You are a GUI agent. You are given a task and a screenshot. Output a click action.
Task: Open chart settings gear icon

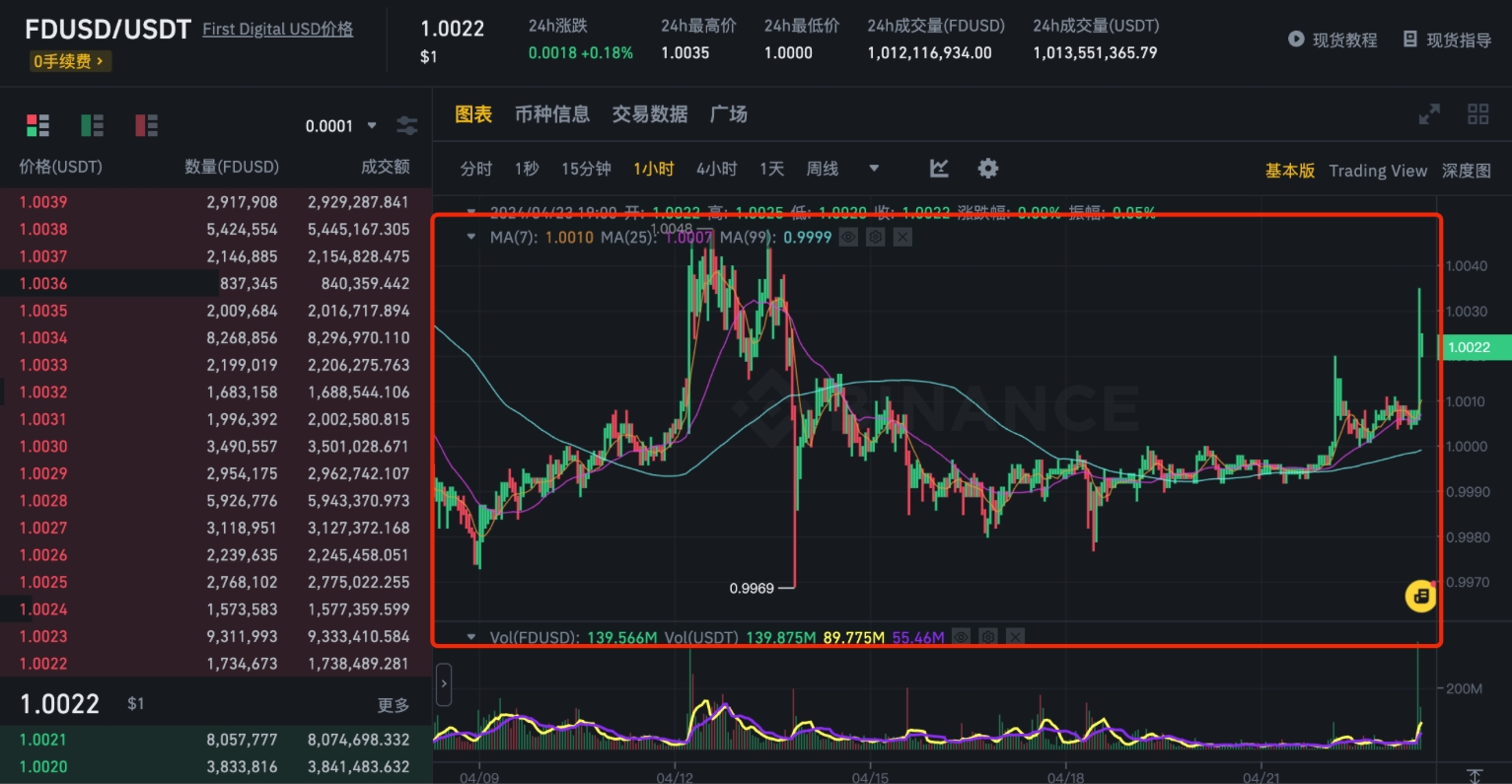click(987, 169)
